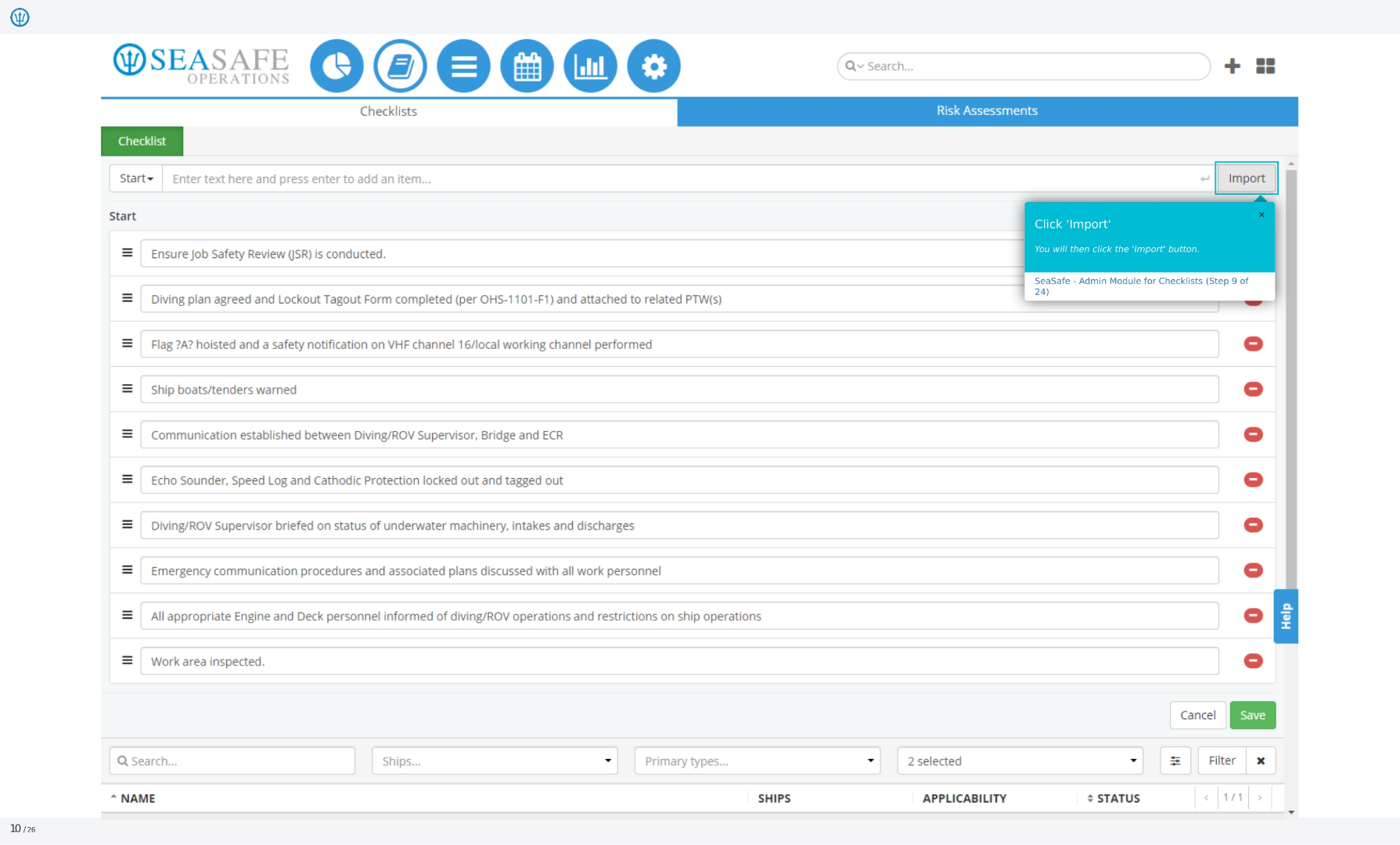Remove 'Flag ?A? hoisted' checklist item

point(1253,344)
